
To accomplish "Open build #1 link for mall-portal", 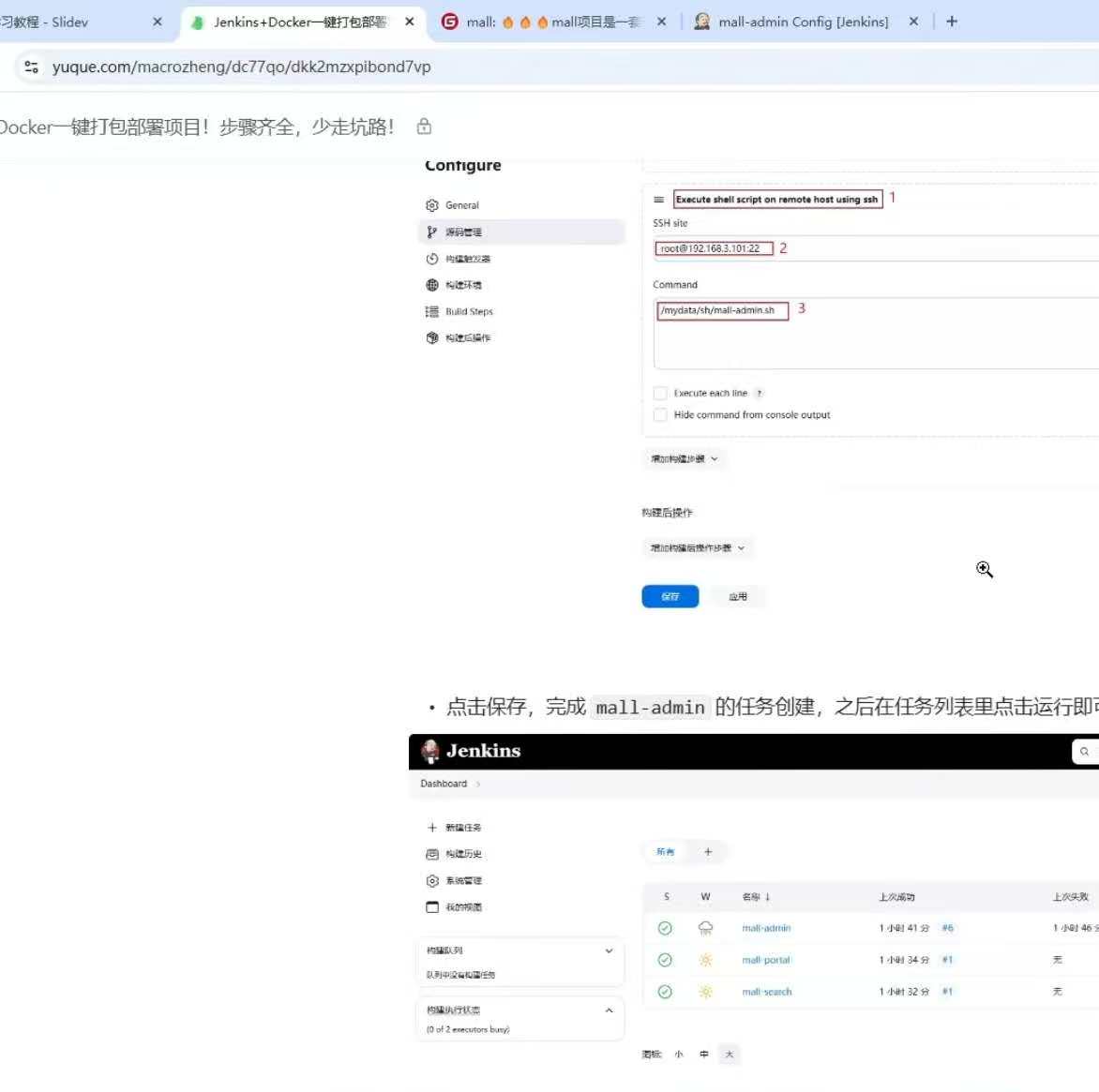I will click(x=948, y=960).
